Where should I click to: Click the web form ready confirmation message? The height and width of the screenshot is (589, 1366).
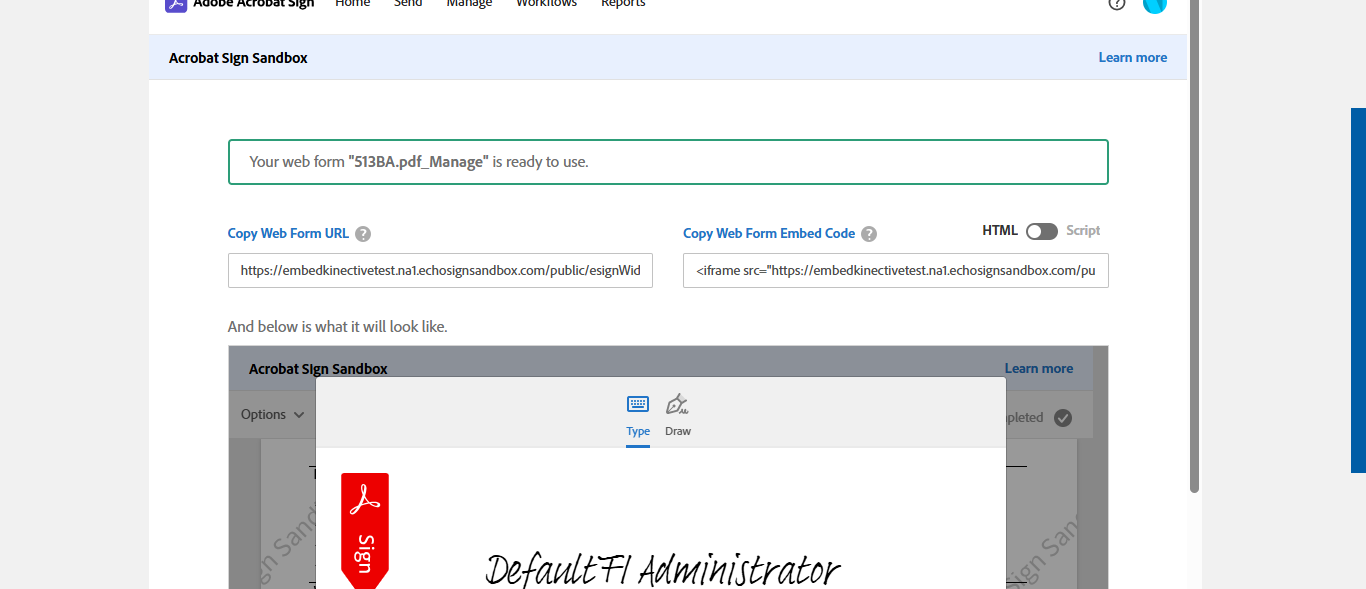tap(668, 161)
